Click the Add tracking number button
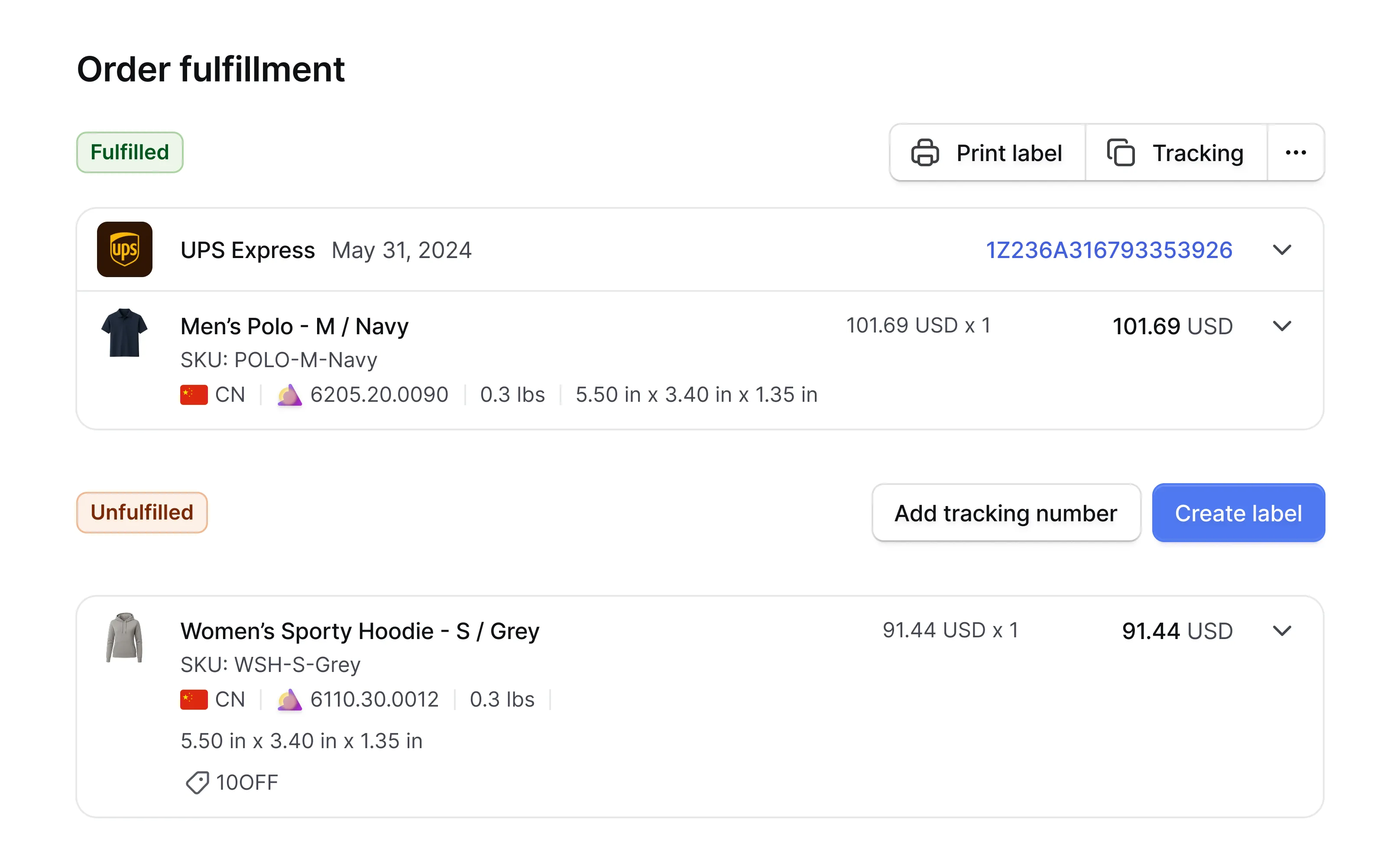1400x859 pixels. coord(1005,513)
